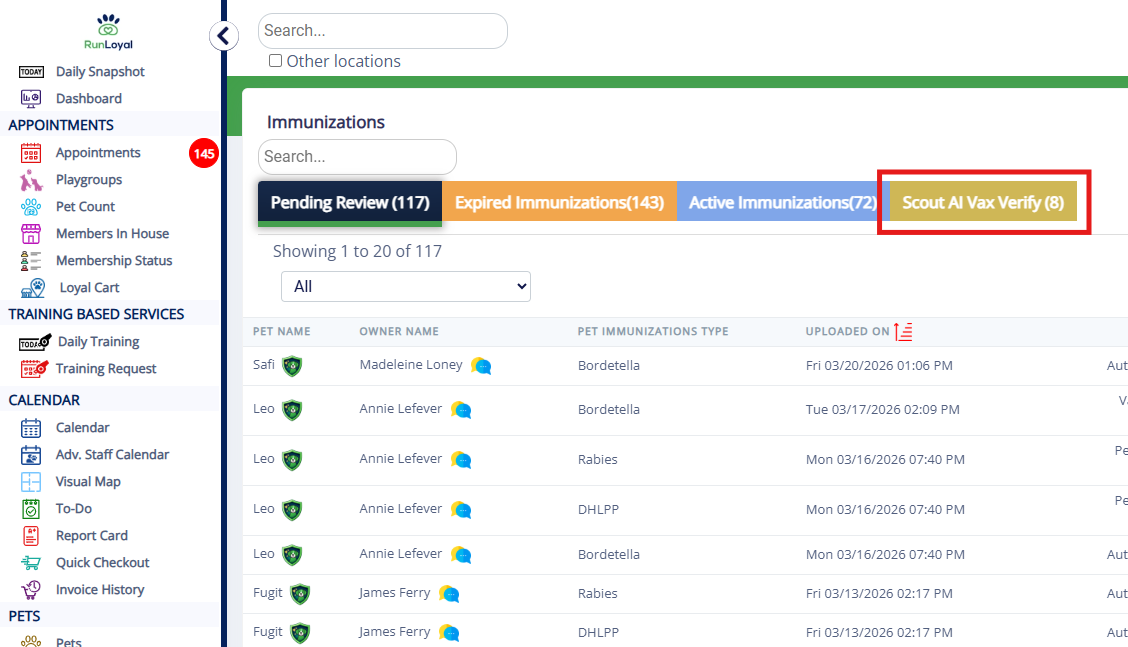Click Bordetella in Safi's row
This screenshot has width=1128, height=647.
609,366
